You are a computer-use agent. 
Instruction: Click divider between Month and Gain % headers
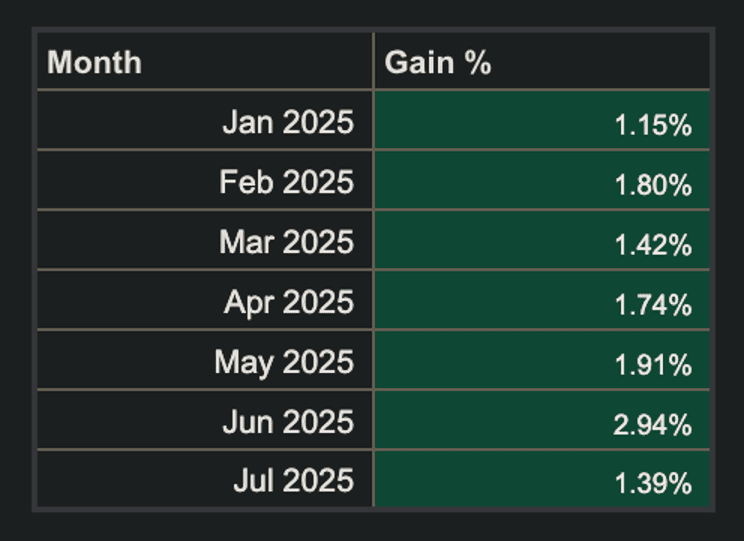pyautogui.click(x=374, y=62)
